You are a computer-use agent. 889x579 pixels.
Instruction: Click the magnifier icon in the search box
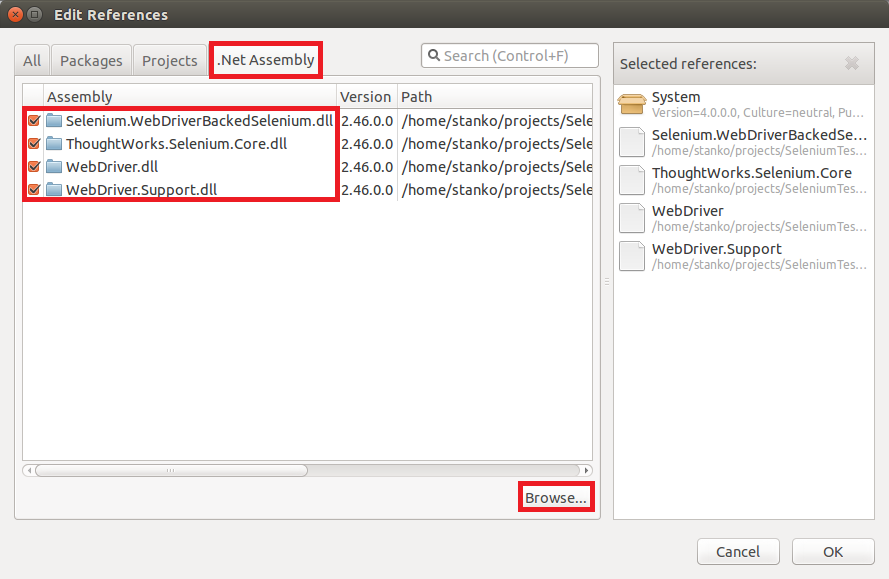click(434, 56)
